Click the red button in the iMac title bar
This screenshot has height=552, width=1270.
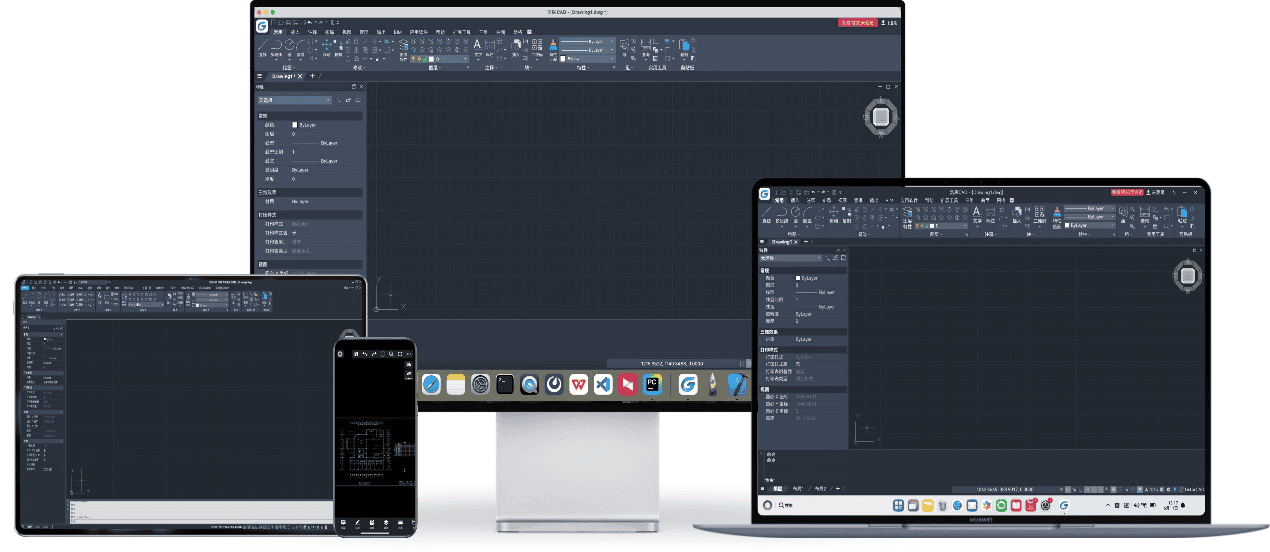point(857,21)
